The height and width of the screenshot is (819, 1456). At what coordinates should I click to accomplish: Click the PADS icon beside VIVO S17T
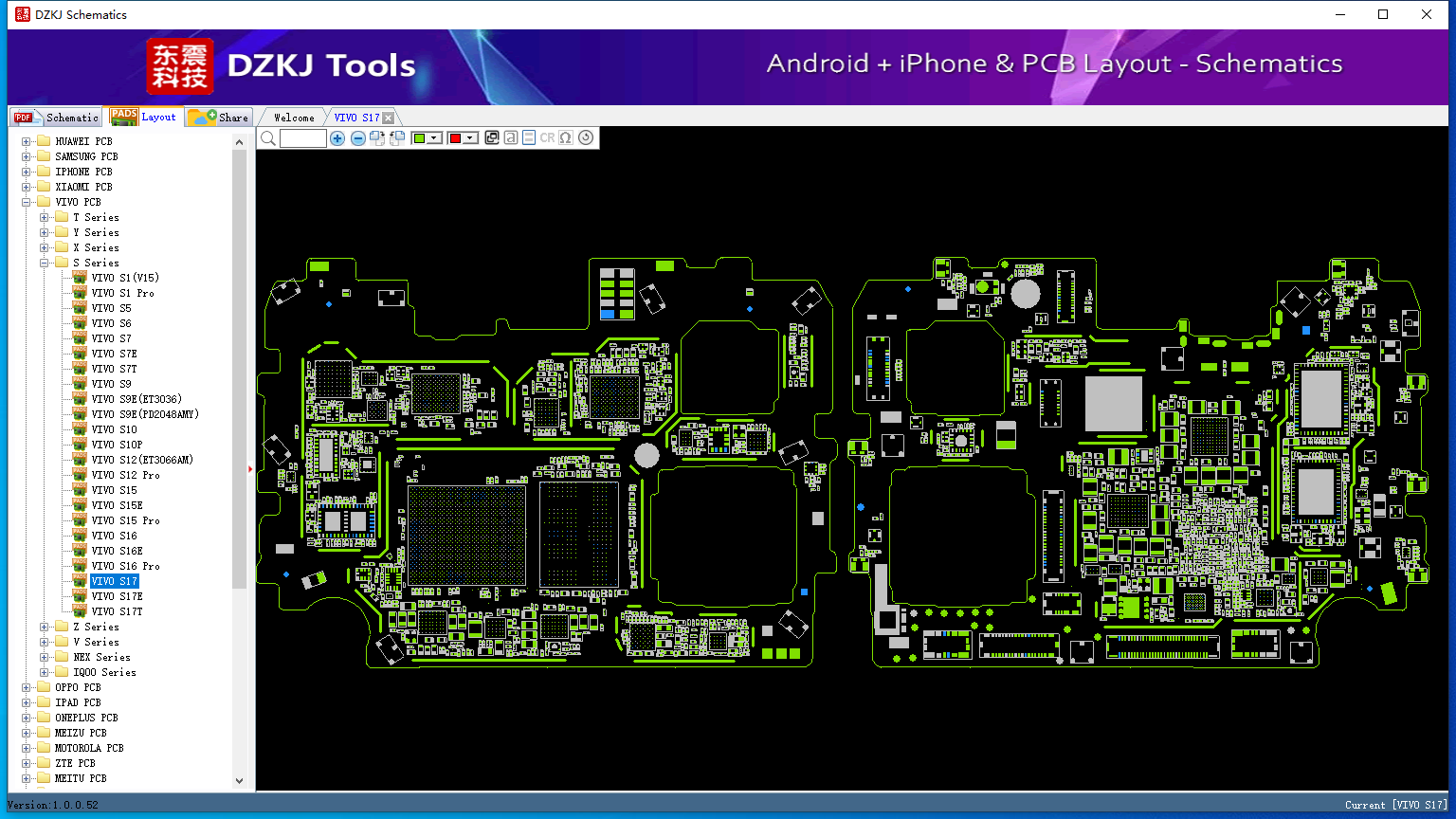pos(81,611)
